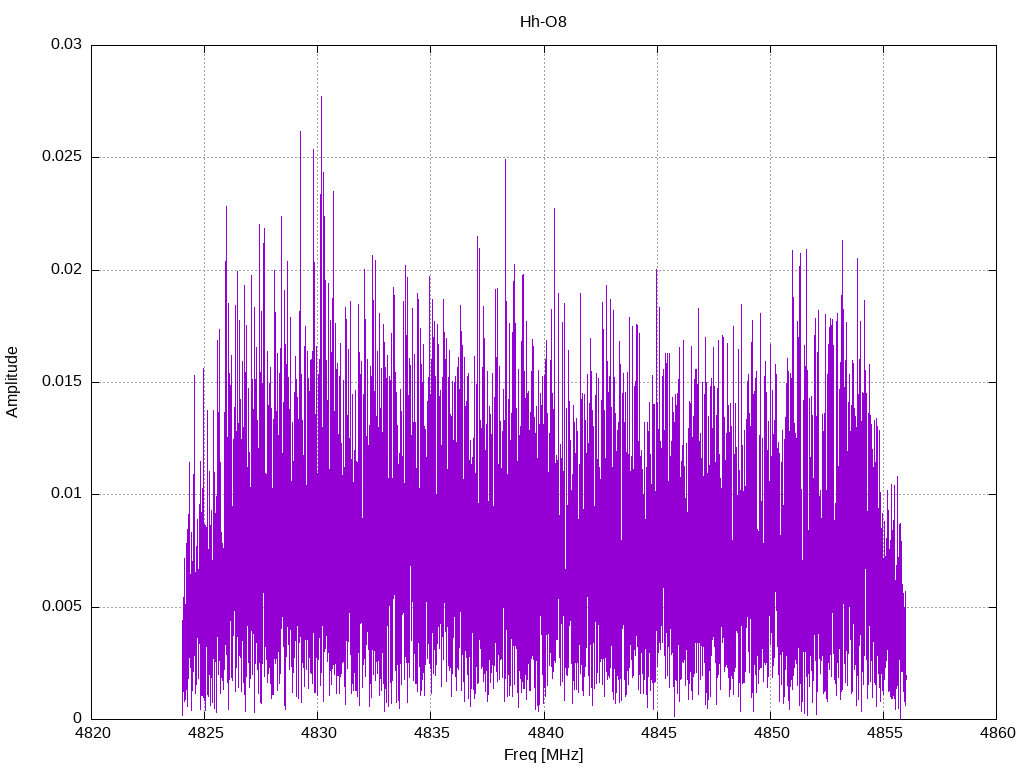The height and width of the screenshot is (768, 1024).
Task: Click the y-axis tick label 0.01
Action: pyautogui.click(x=66, y=494)
